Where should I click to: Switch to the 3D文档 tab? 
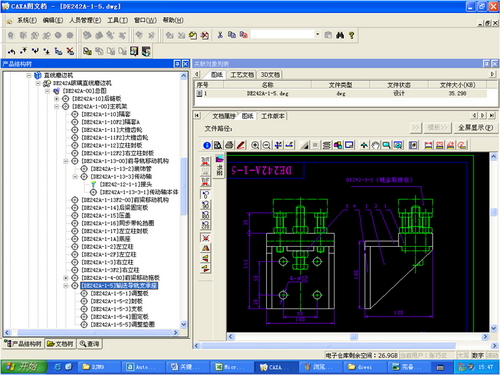tap(270, 75)
